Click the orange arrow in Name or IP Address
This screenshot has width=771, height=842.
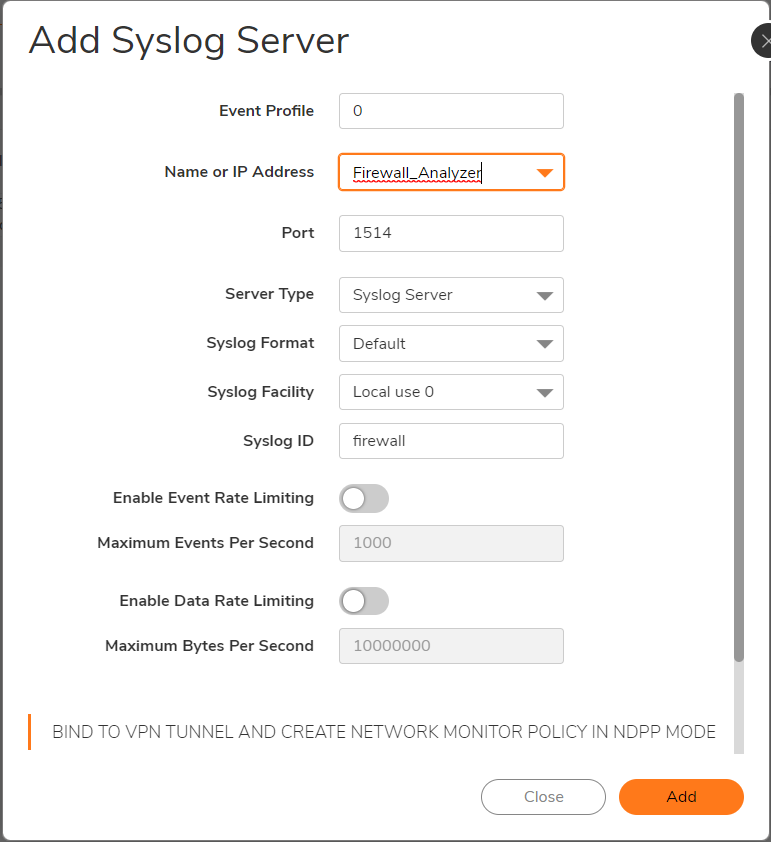544,173
